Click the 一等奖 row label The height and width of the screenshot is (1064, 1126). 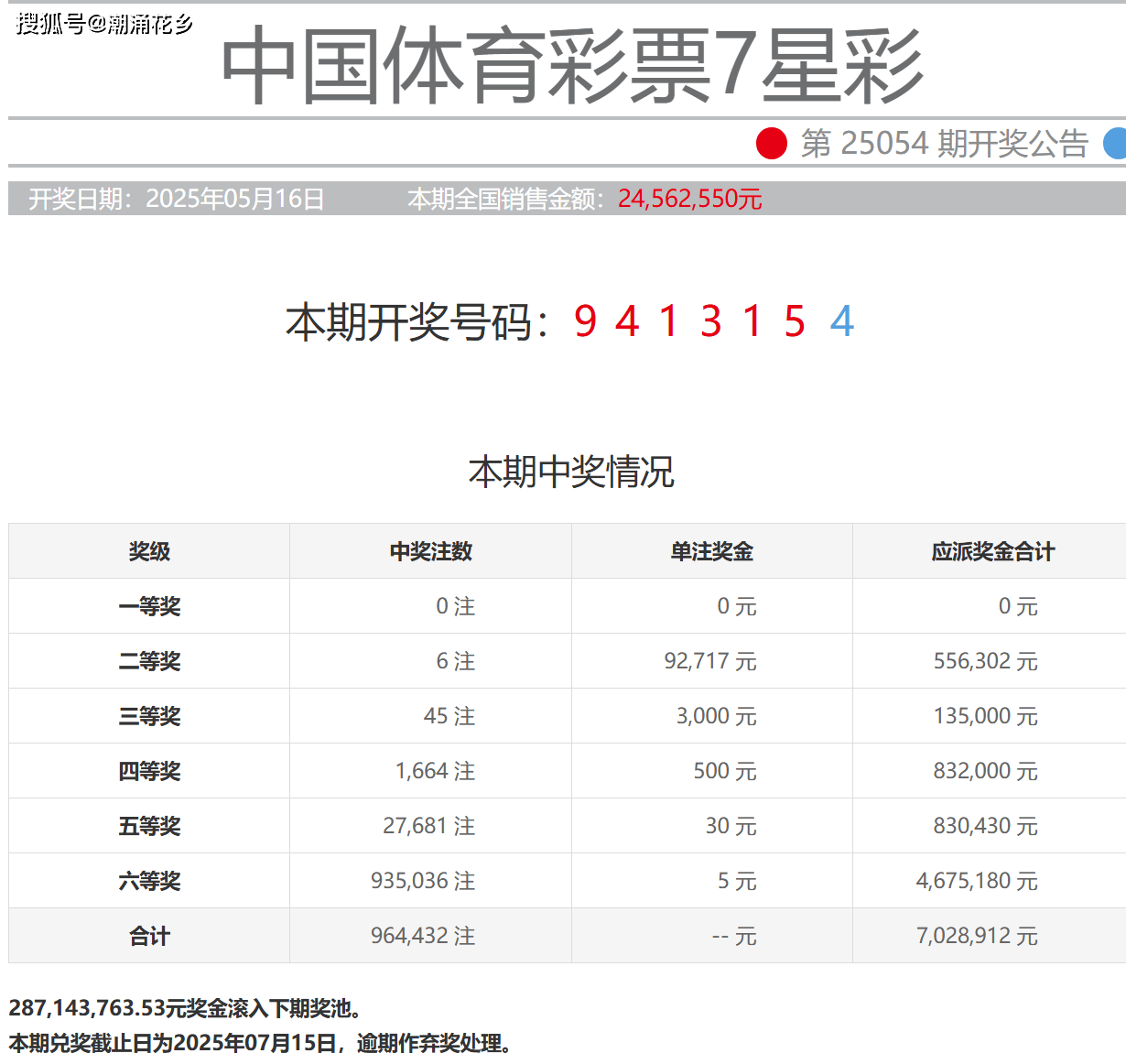(x=149, y=606)
